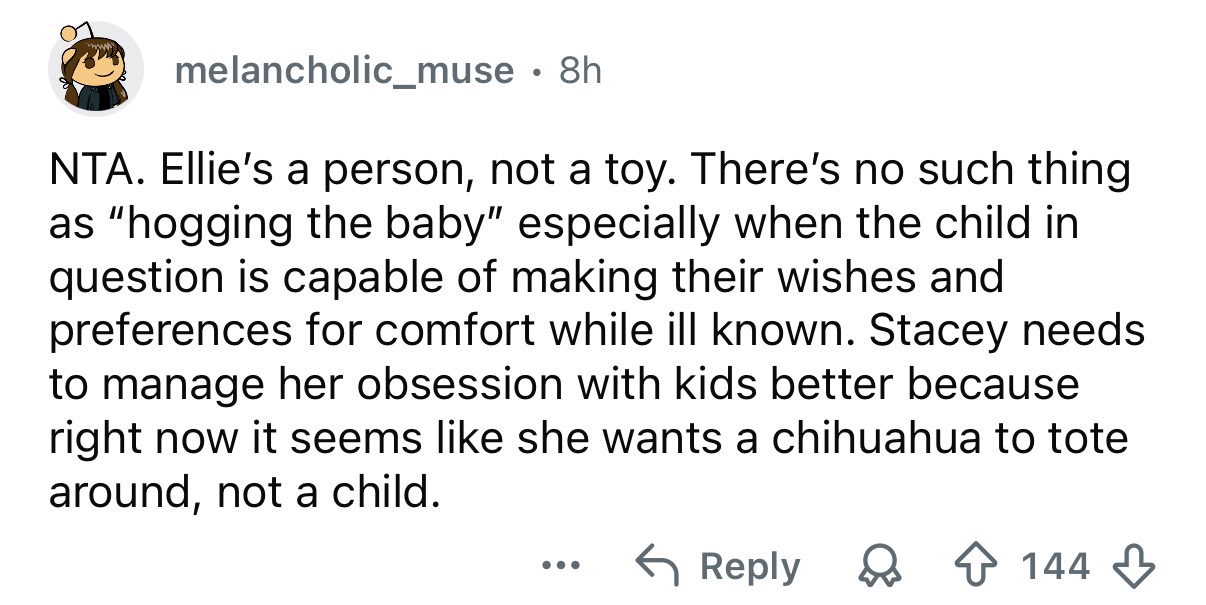1206x605 pixels.
Task: Click the name Stacey in the comment
Action: 924,331
